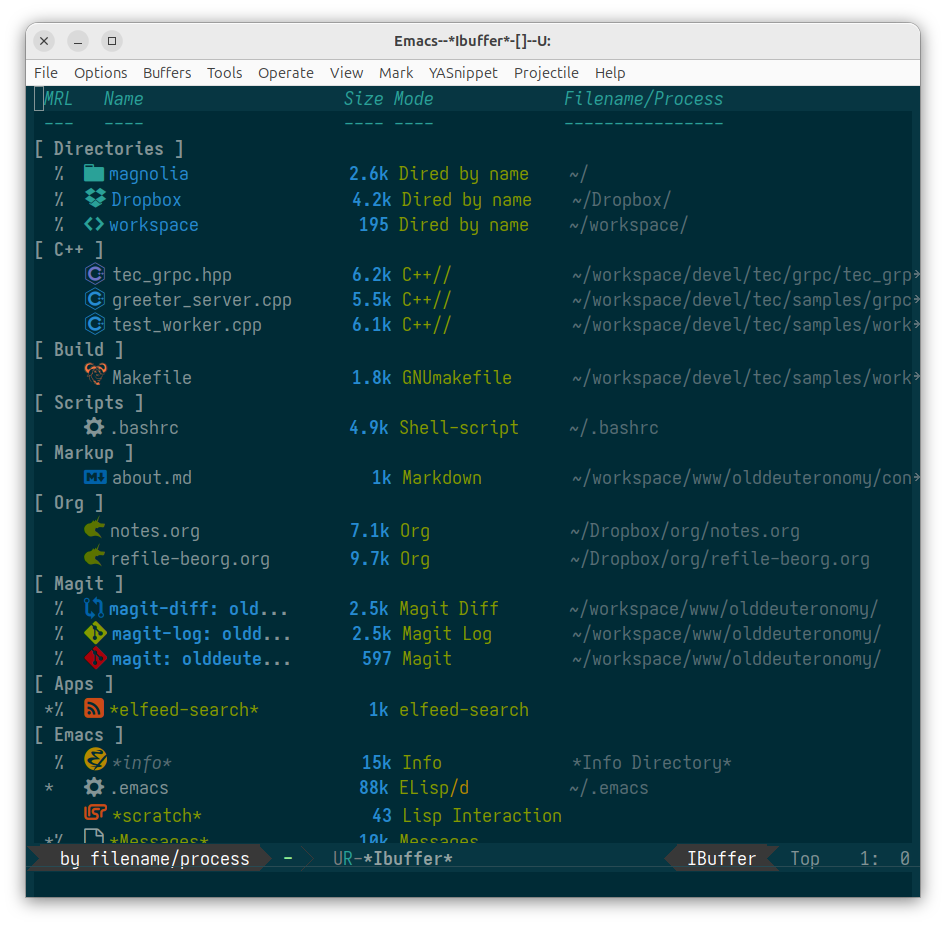Image resolution: width=946 pixels, height=926 pixels.
Task: Click the IBuffer mode name in modeline
Action: click(x=722, y=858)
